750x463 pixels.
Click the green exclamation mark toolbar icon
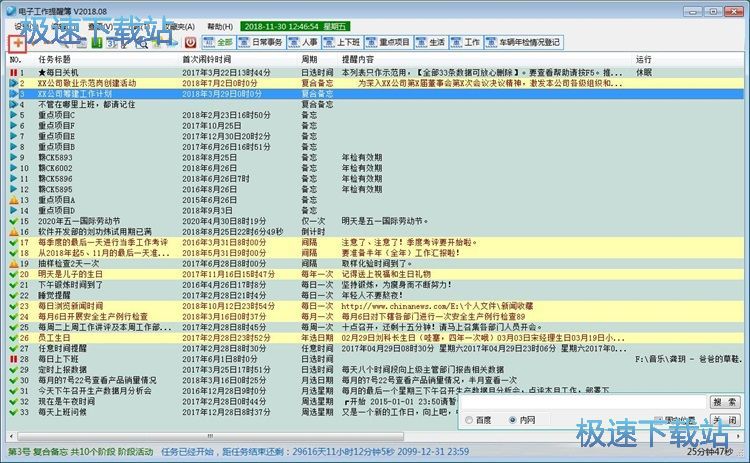(x=97, y=44)
